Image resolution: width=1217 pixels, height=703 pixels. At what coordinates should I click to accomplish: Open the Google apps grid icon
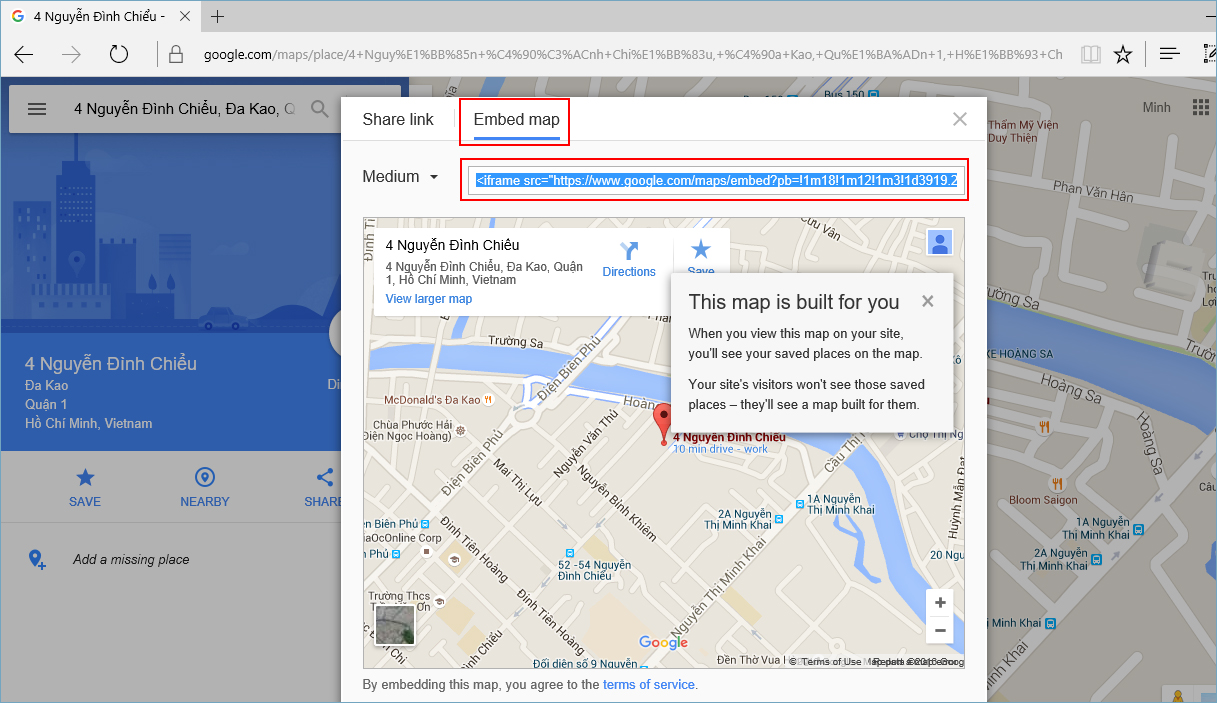coord(1201,108)
